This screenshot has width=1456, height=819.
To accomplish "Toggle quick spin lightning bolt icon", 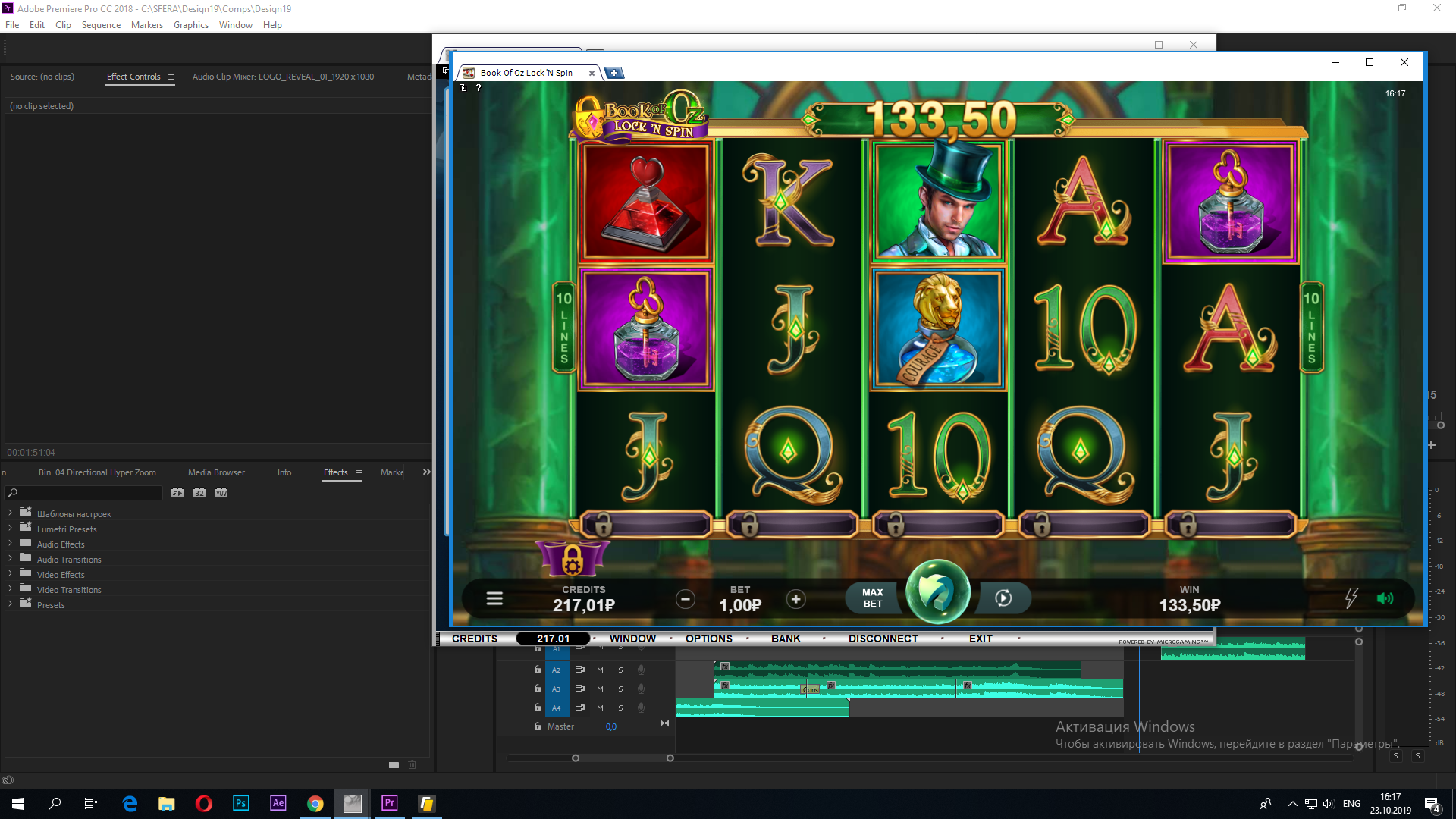I will [1351, 598].
